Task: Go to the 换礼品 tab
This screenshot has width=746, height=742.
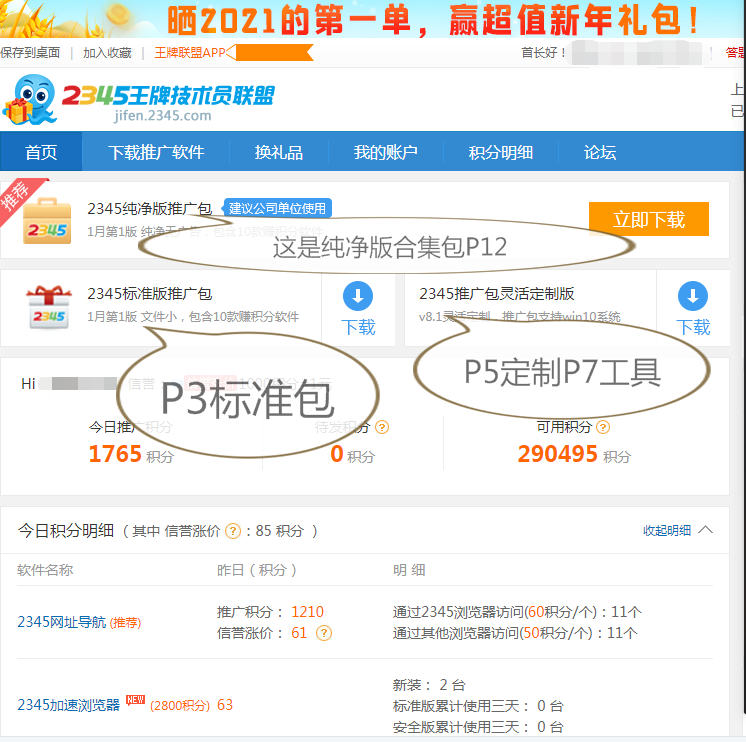Action: click(279, 152)
